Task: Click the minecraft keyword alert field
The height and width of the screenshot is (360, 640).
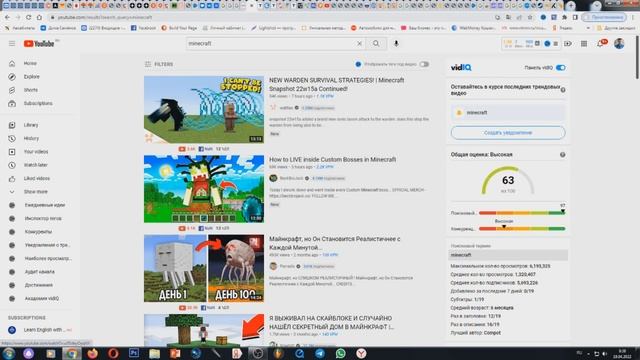Action: tap(508, 113)
